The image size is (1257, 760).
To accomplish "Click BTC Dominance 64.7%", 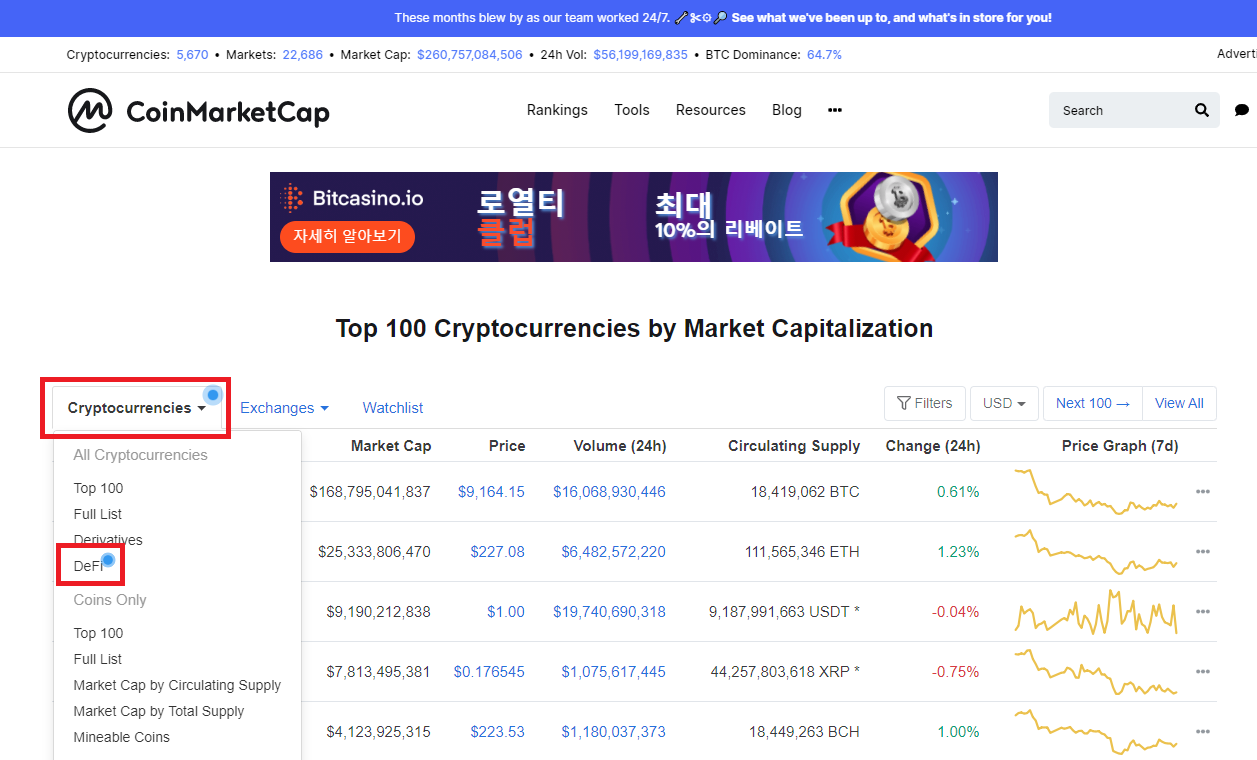I will pyautogui.click(x=824, y=55).
